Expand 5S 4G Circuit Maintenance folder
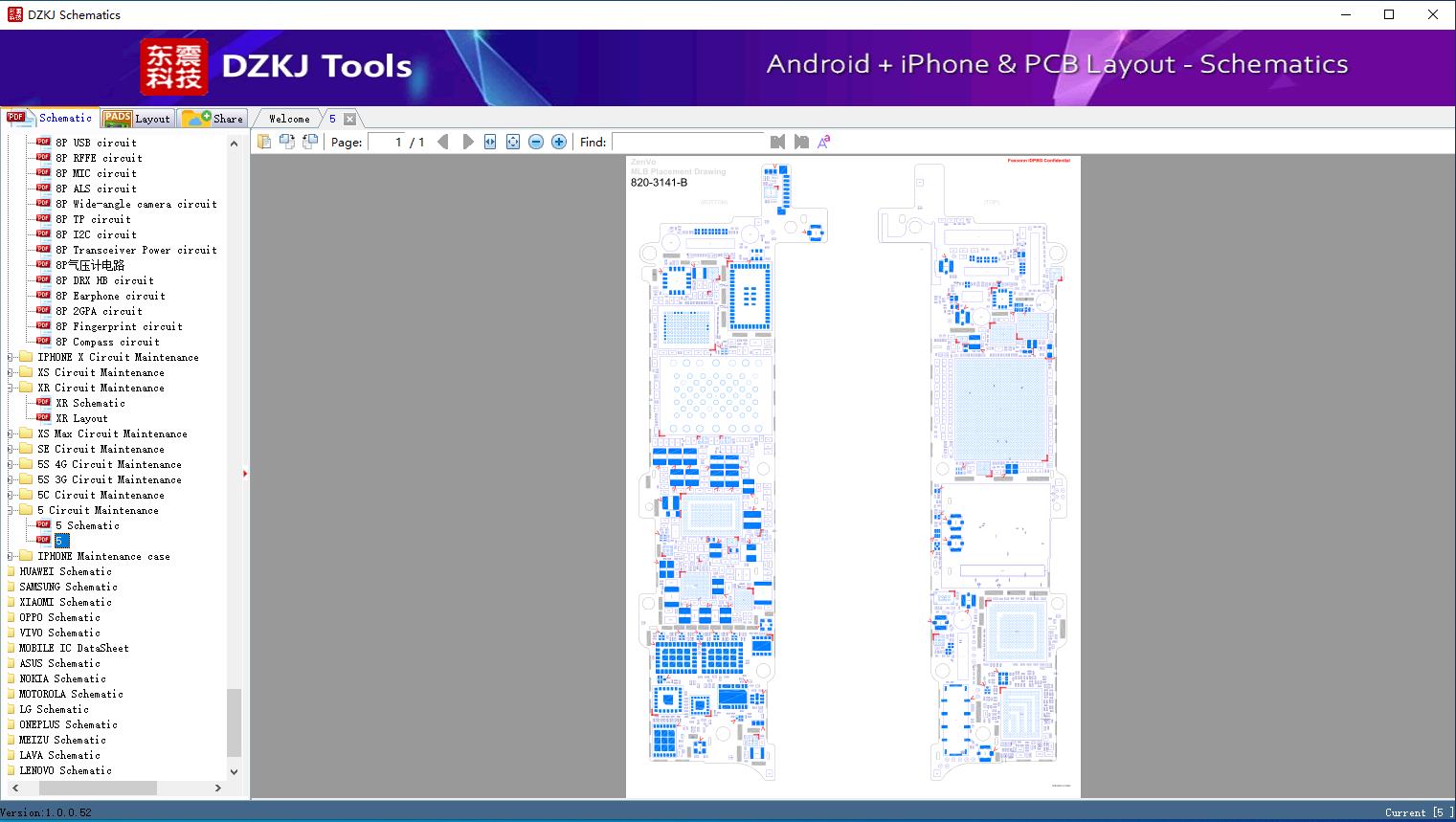The height and width of the screenshot is (822, 1456). 11,464
